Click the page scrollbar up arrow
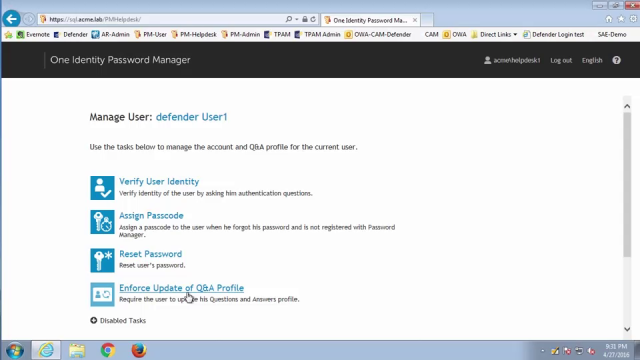The image size is (640, 360). [x=627, y=106]
